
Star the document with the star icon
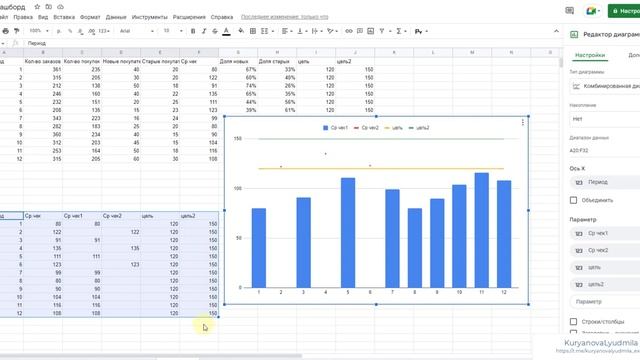point(37,7)
